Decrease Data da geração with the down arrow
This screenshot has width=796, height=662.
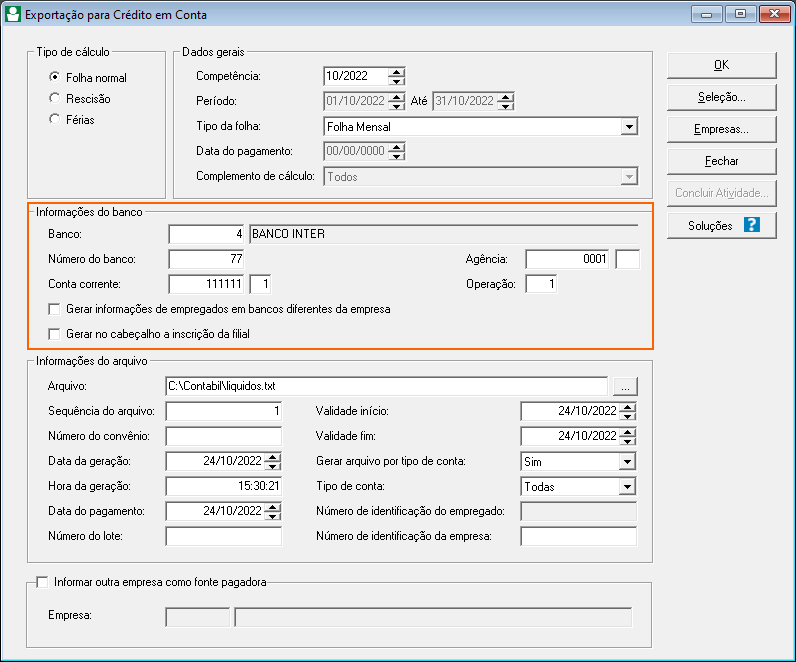(273, 465)
